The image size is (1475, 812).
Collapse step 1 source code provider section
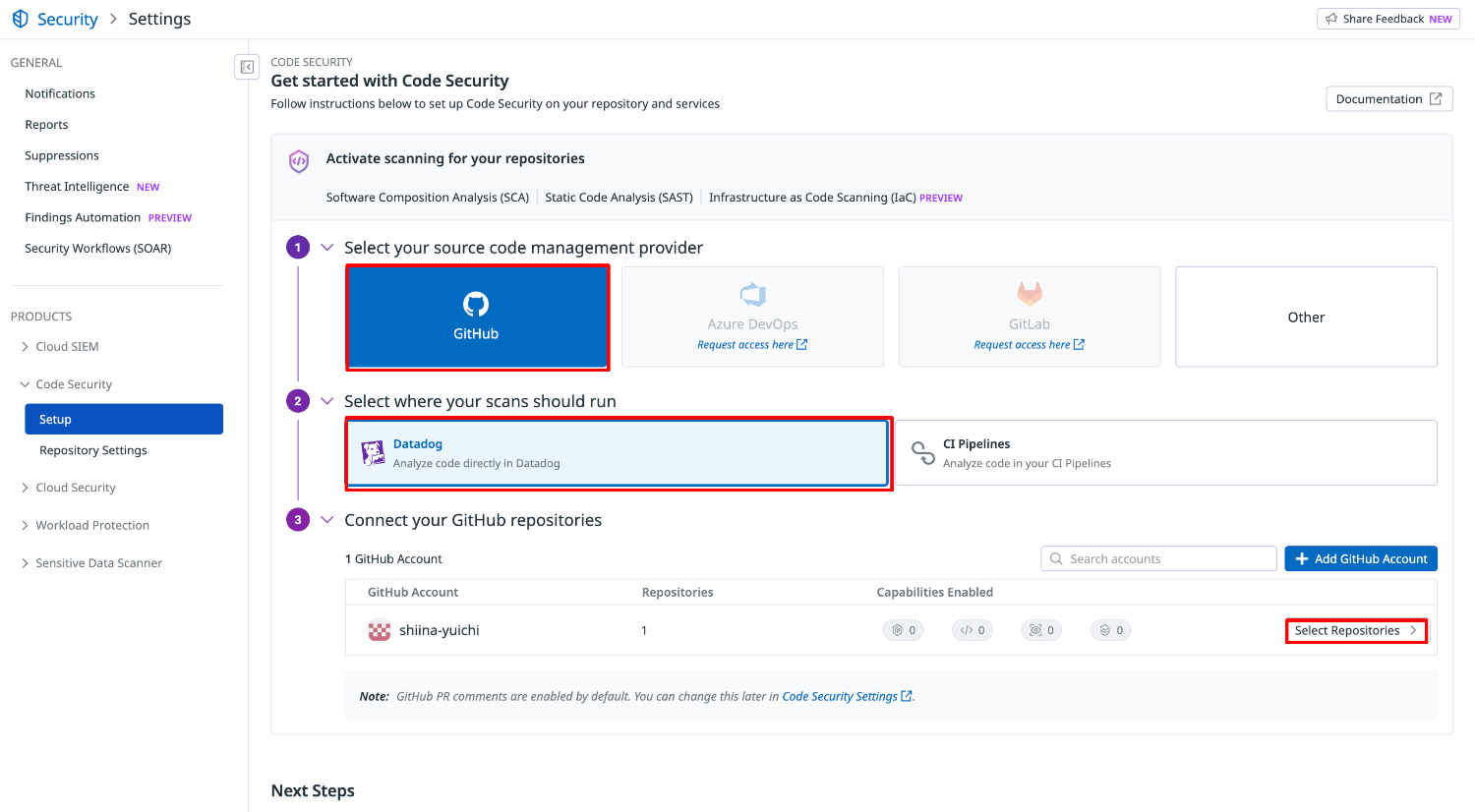(x=327, y=248)
